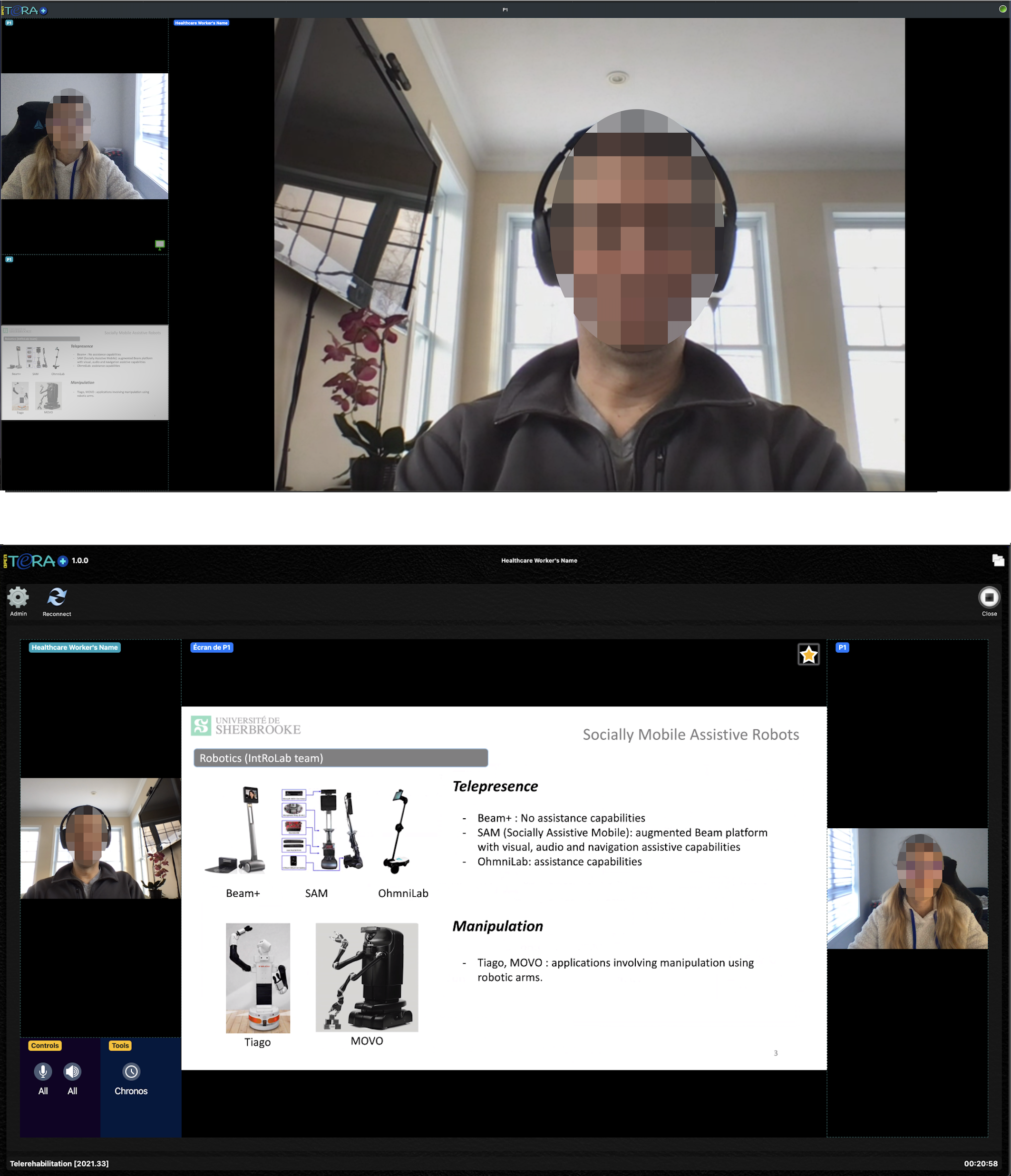Click the yellow Healthcare Worker's Name label

(74, 647)
